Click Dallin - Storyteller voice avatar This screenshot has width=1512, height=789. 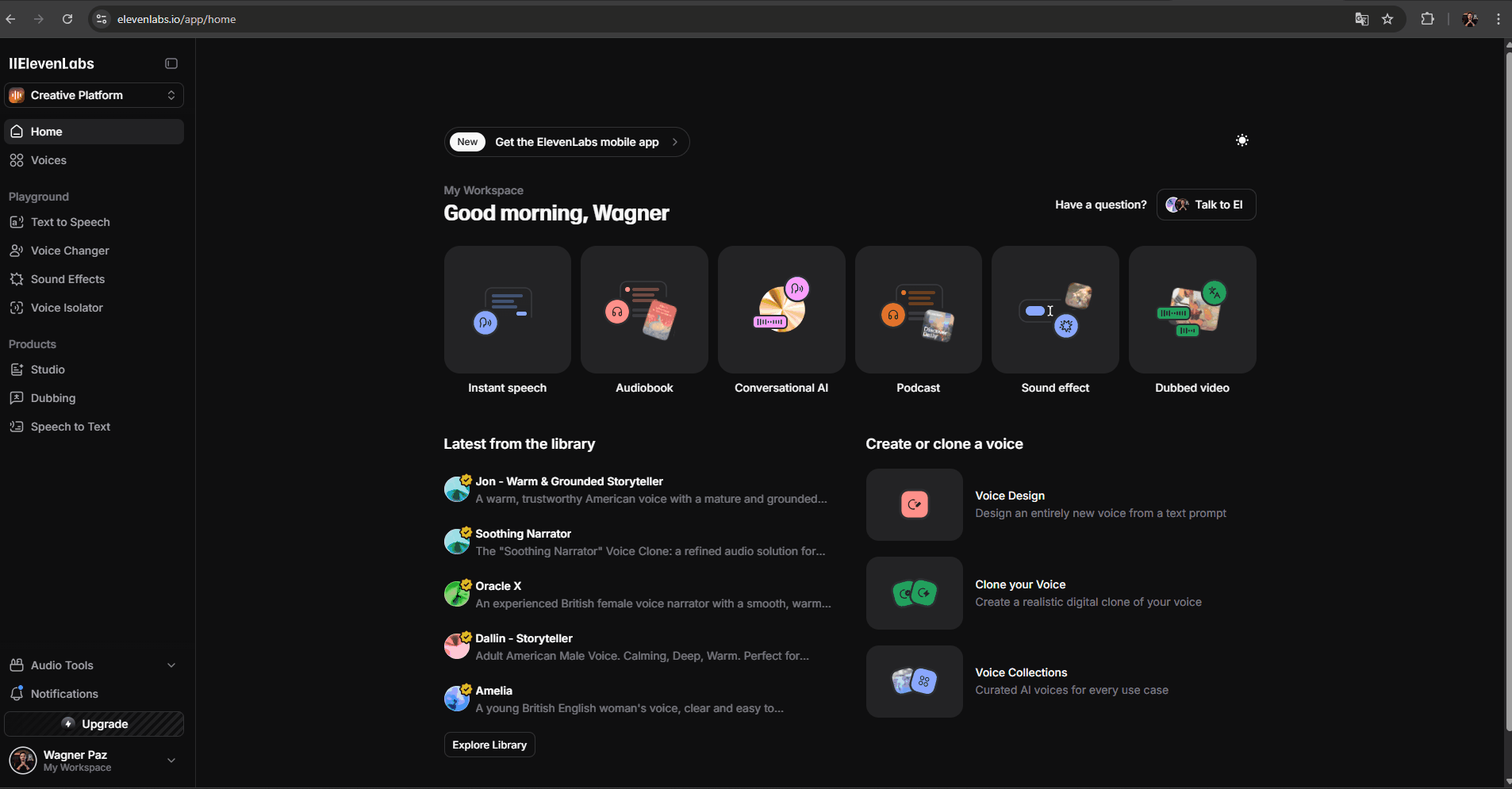(x=457, y=646)
